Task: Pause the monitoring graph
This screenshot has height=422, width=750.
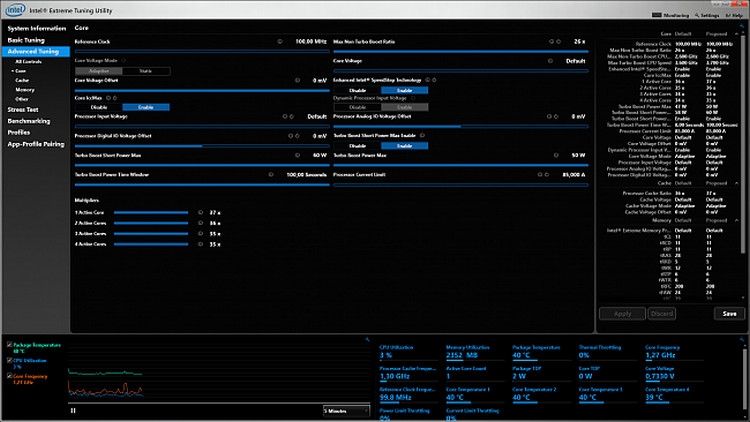Action: coord(73,411)
